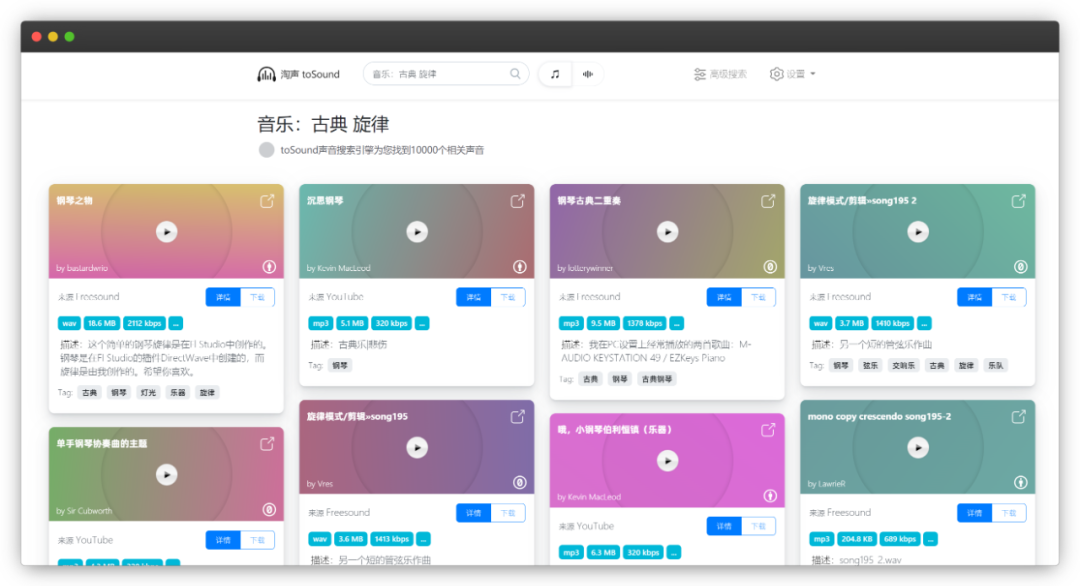Open 详情 for 钢琴之物
The image size is (1080, 586).
(222, 296)
